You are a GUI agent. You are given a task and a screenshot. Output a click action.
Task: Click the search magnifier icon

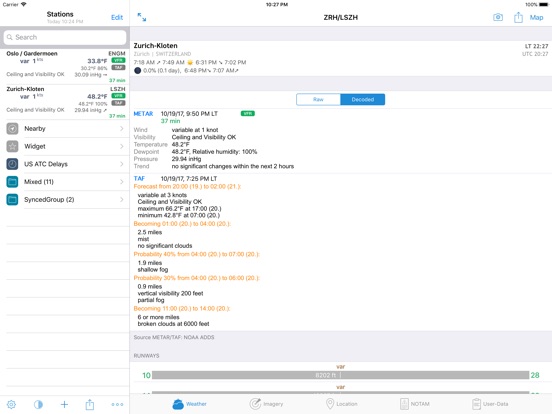pyautogui.click(x=10, y=37)
